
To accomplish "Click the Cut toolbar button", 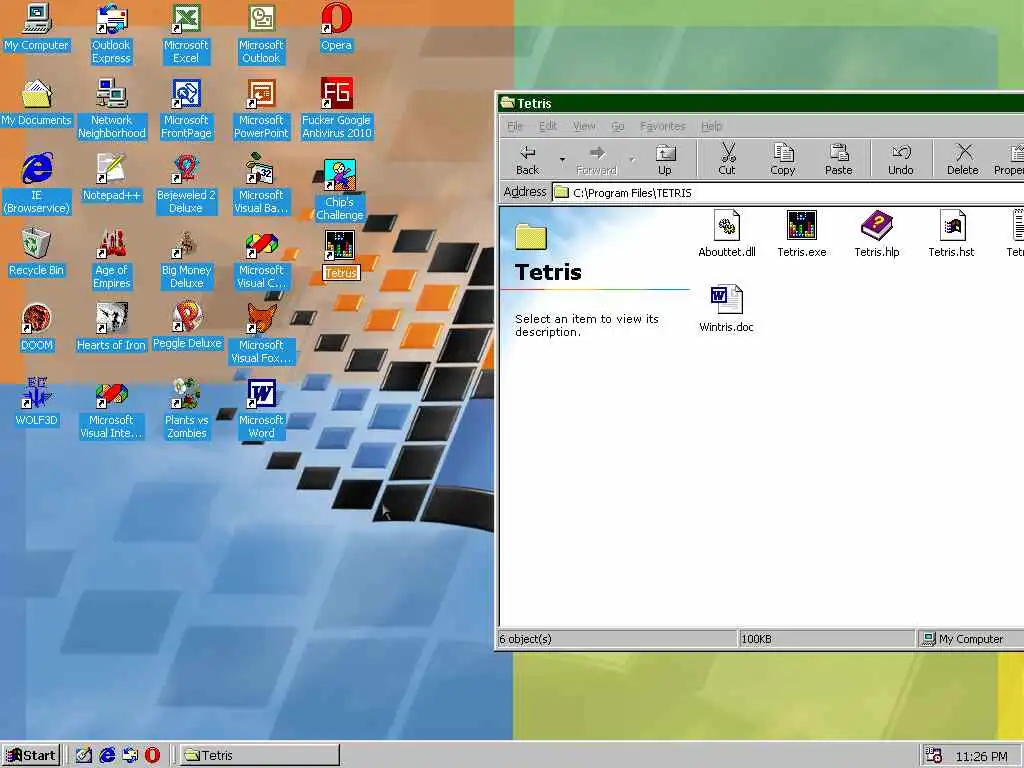I will 727,159.
